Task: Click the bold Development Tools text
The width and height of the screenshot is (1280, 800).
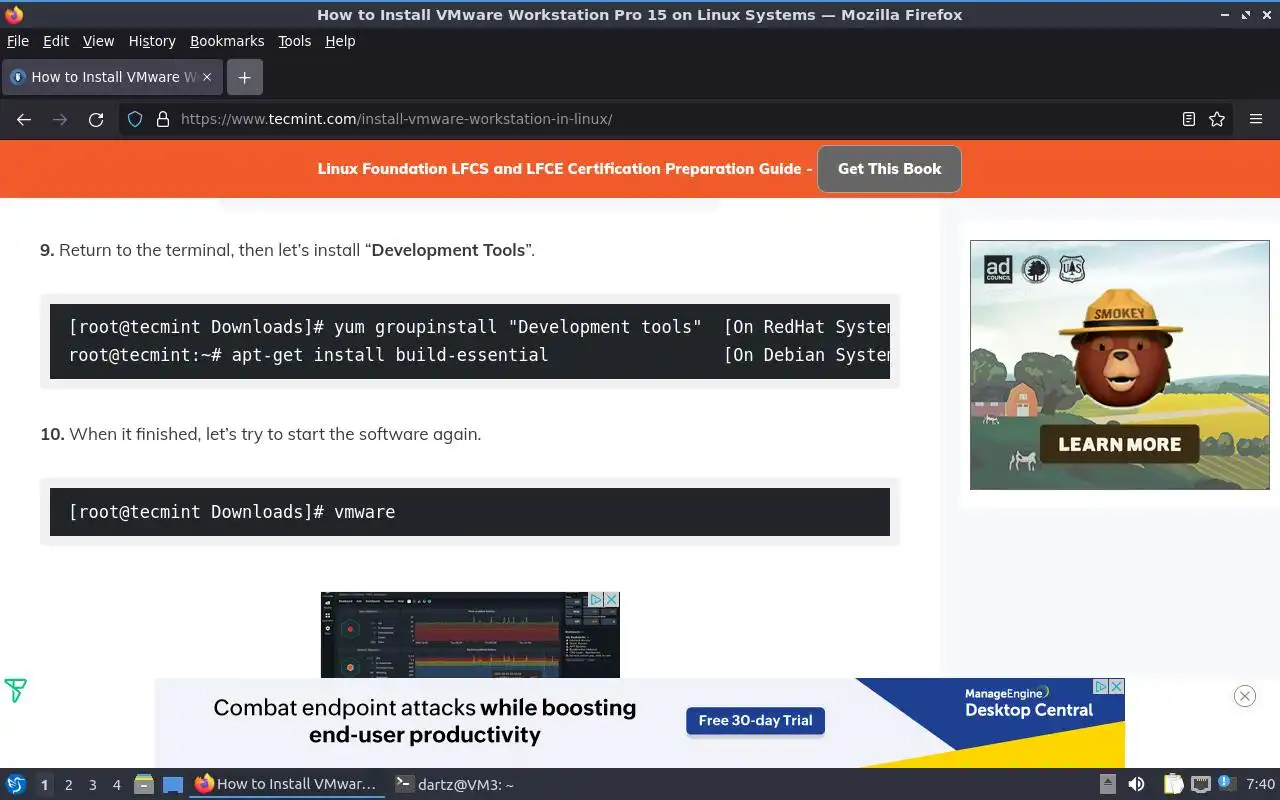Action: pyautogui.click(x=448, y=250)
